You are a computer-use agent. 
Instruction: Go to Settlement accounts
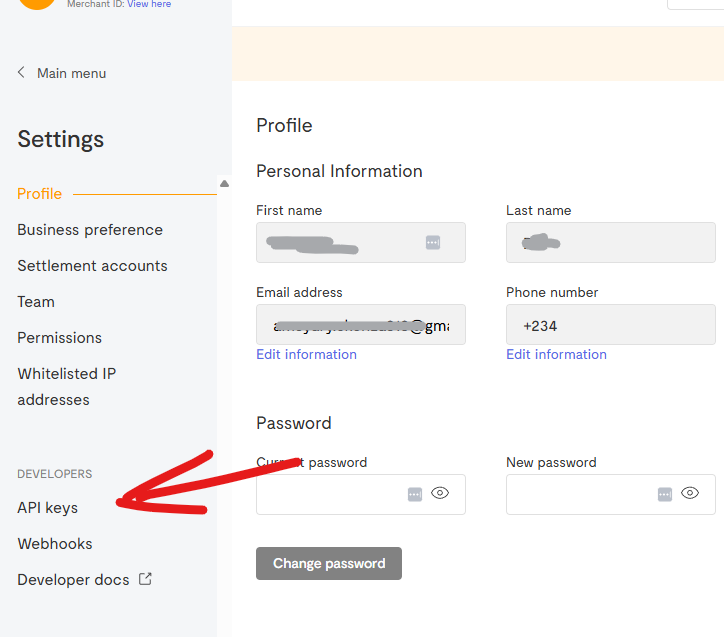pos(92,266)
